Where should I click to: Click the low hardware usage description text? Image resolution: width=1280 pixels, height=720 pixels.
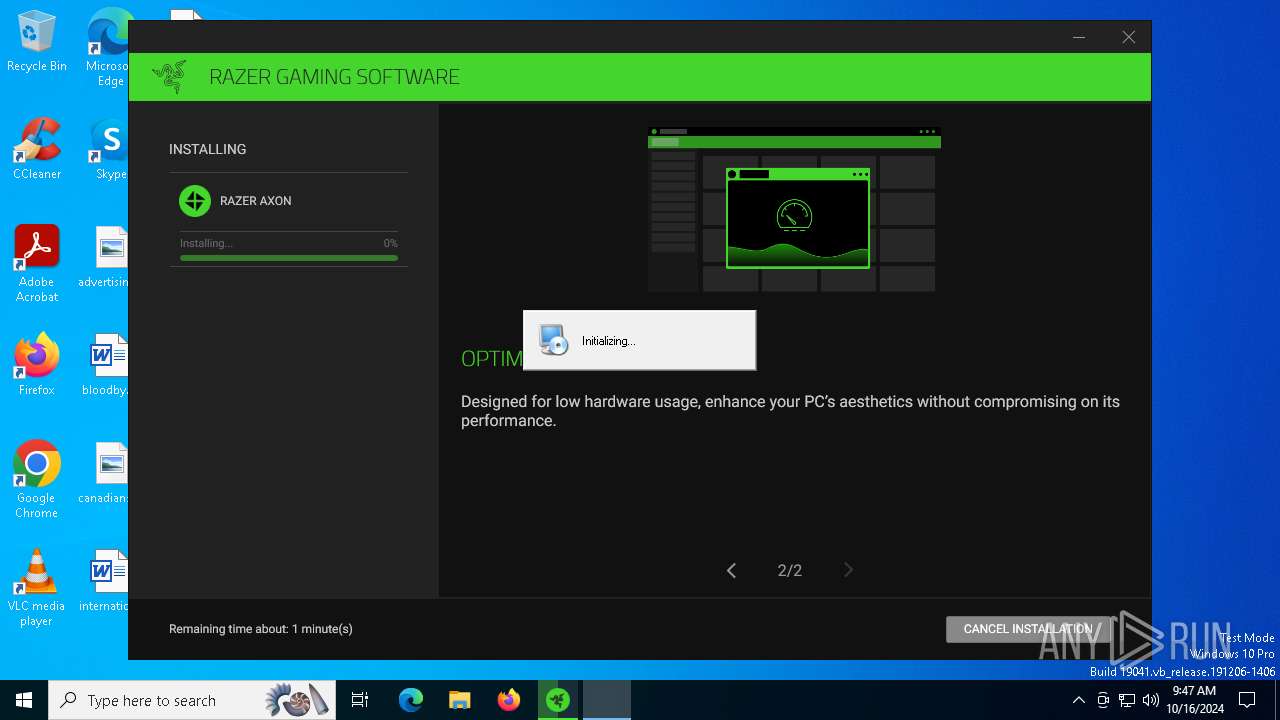pyautogui.click(x=790, y=411)
